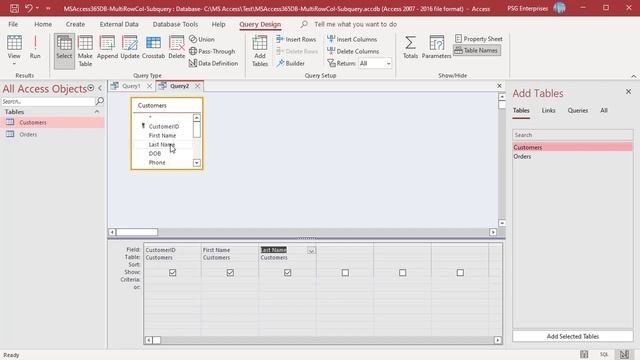Click Search box in Add Tables pane

[x=573, y=135]
